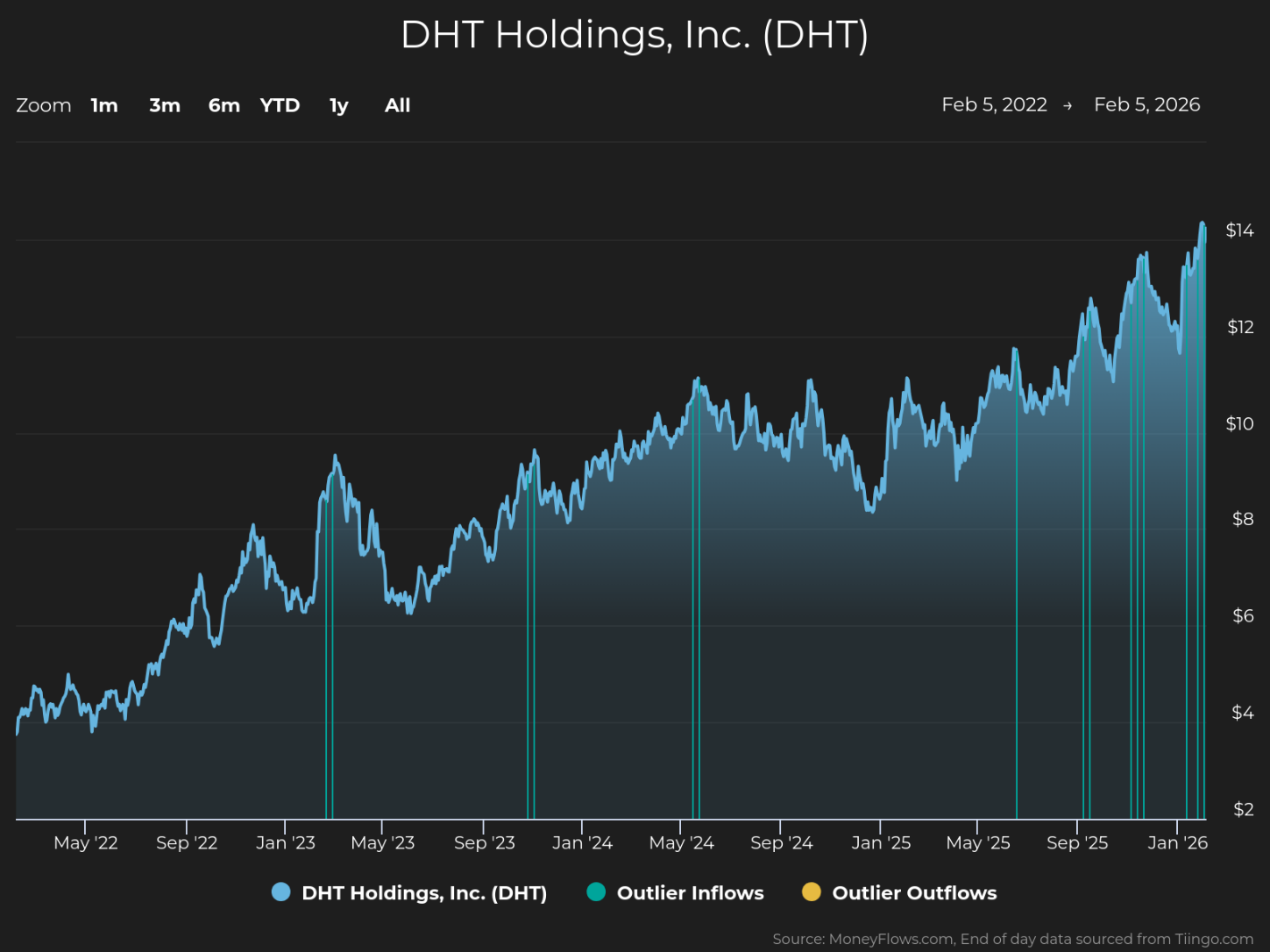This screenshot has width=1270, height=952.
Task: Click the $2 price axis label
Action: click(x=1243, y=809)
